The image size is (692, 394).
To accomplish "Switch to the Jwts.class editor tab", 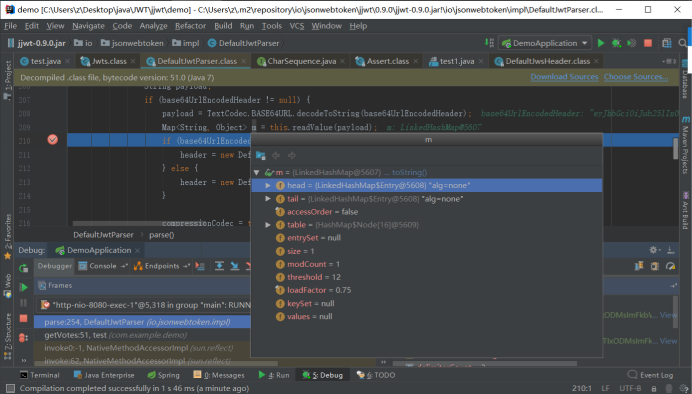I will (x=109, y=61).
